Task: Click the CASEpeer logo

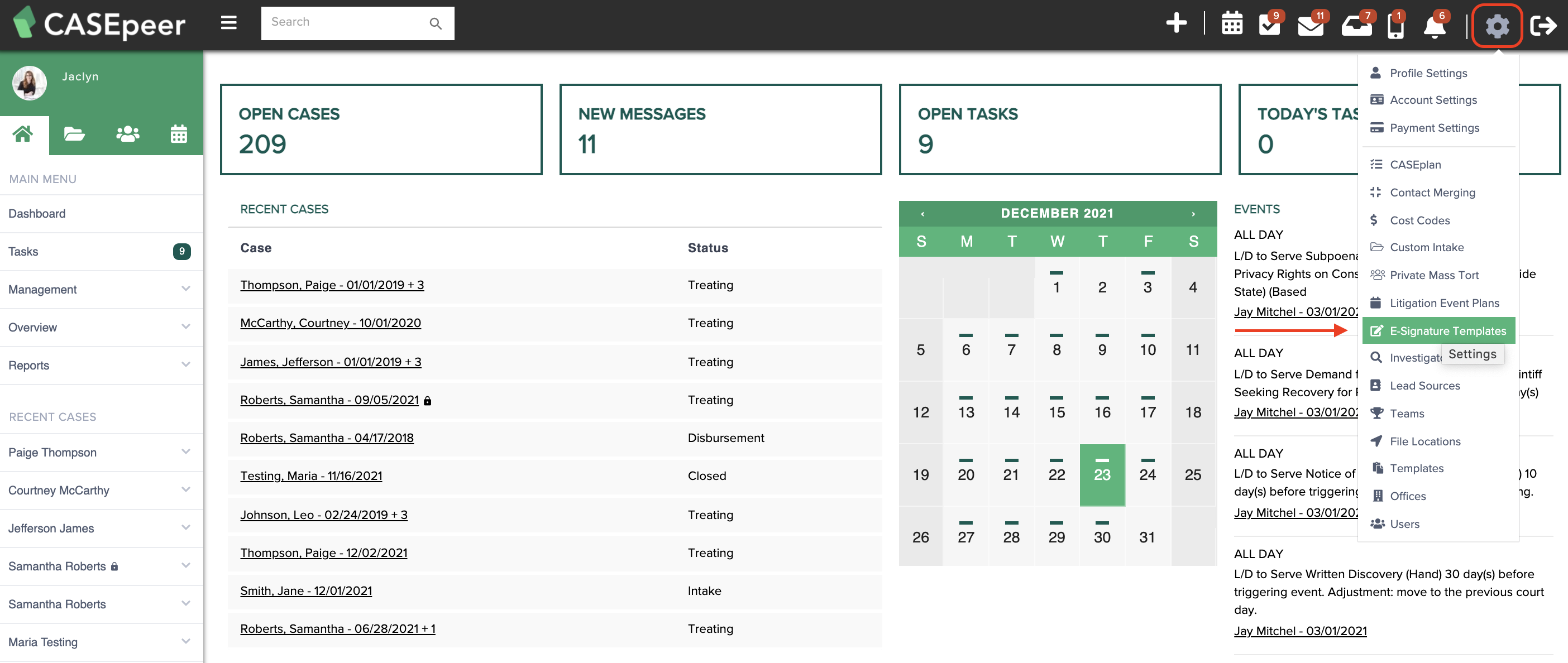Action: pyautogui.click(x=99, y=23)
